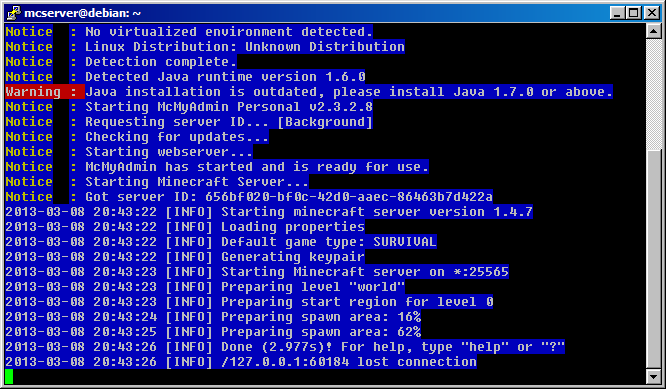Click 'Preparing spawn area: 62%' line
The width and height of the screenshot is (666, 390).
click(x=213, y=332)
